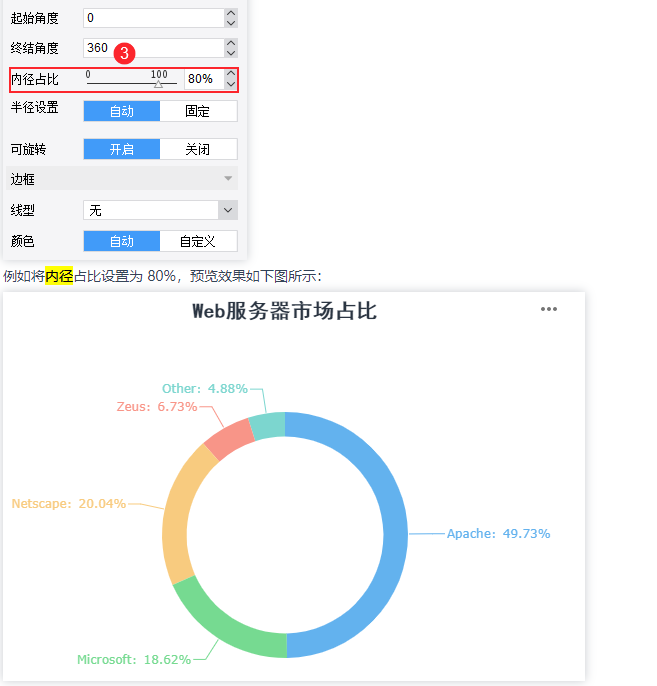Decrease 内径占比 percentage with down arrow
This screenshot has height=686, width=657.
231,84
